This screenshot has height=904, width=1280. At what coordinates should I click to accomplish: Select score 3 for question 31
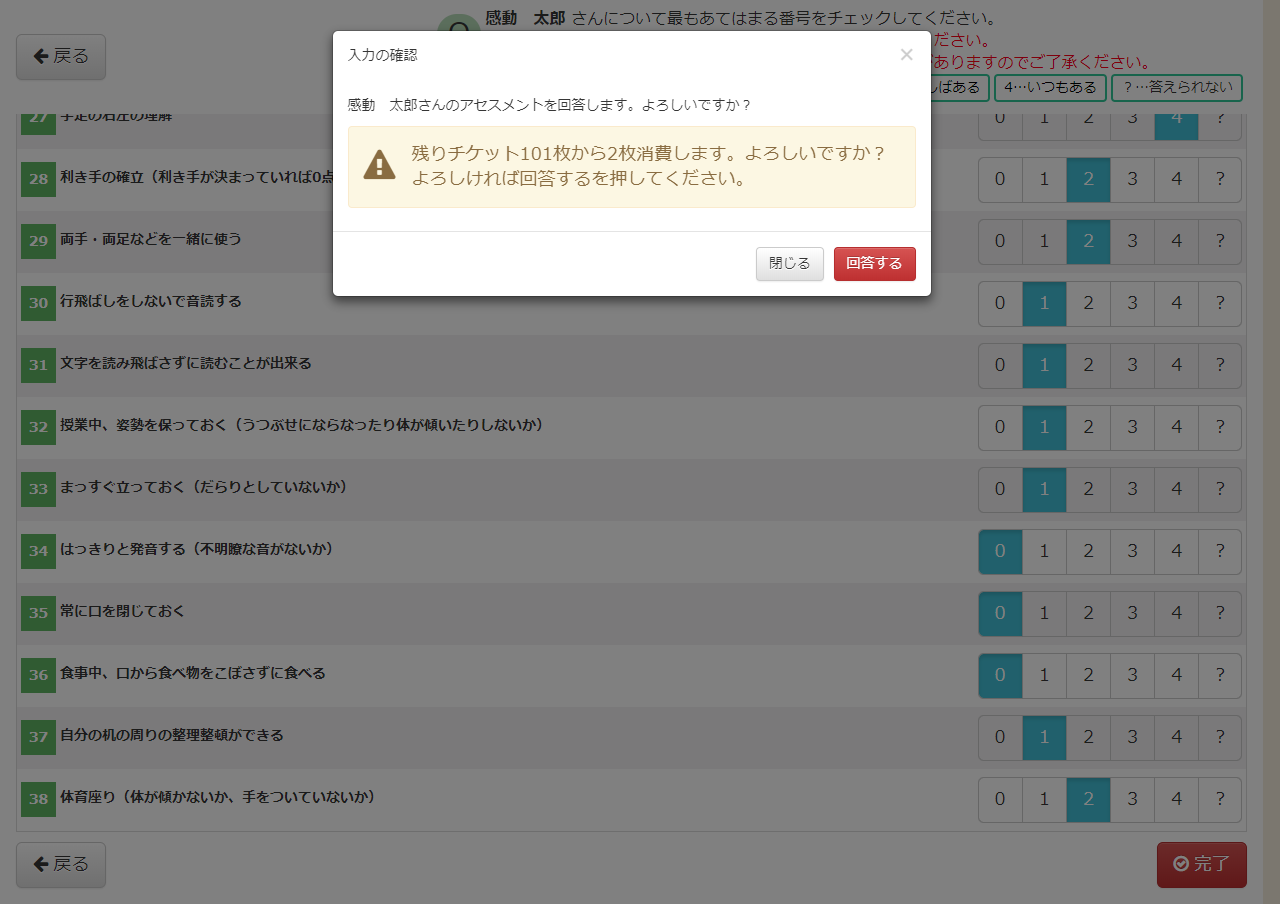(1132, 366)
